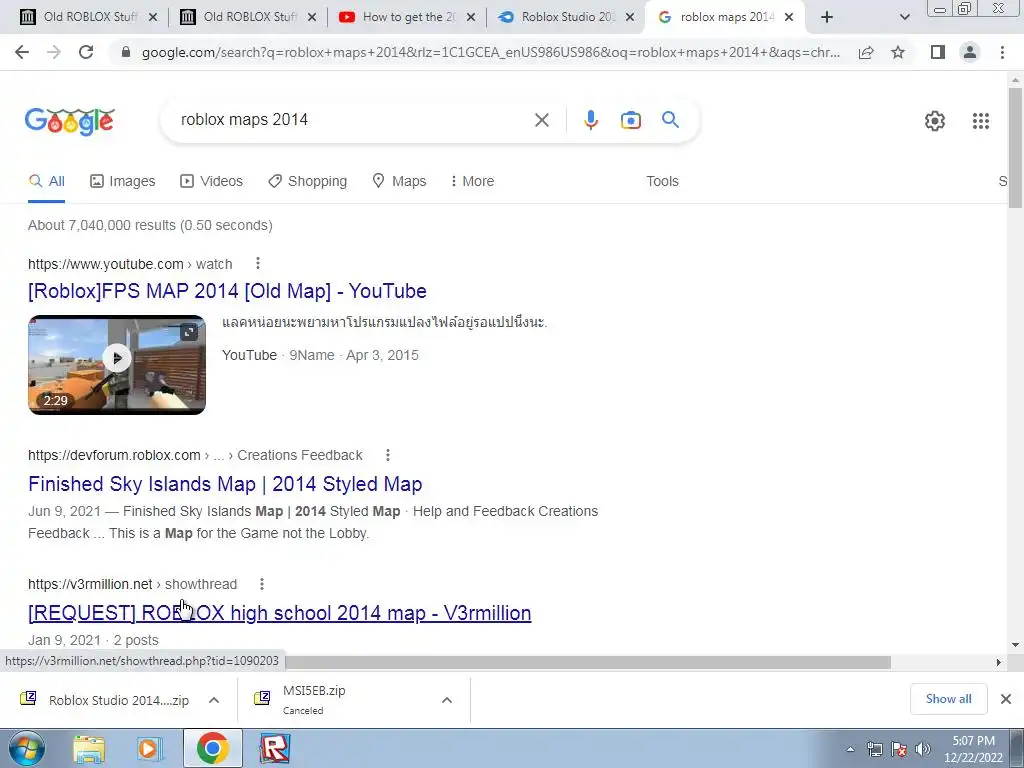
Task: Search by image with camera icon
Action: (x=630, y=120)
